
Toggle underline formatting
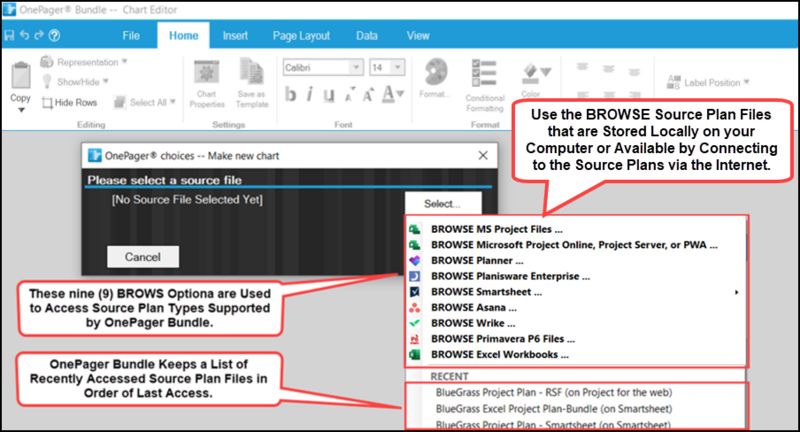[329, 94]
